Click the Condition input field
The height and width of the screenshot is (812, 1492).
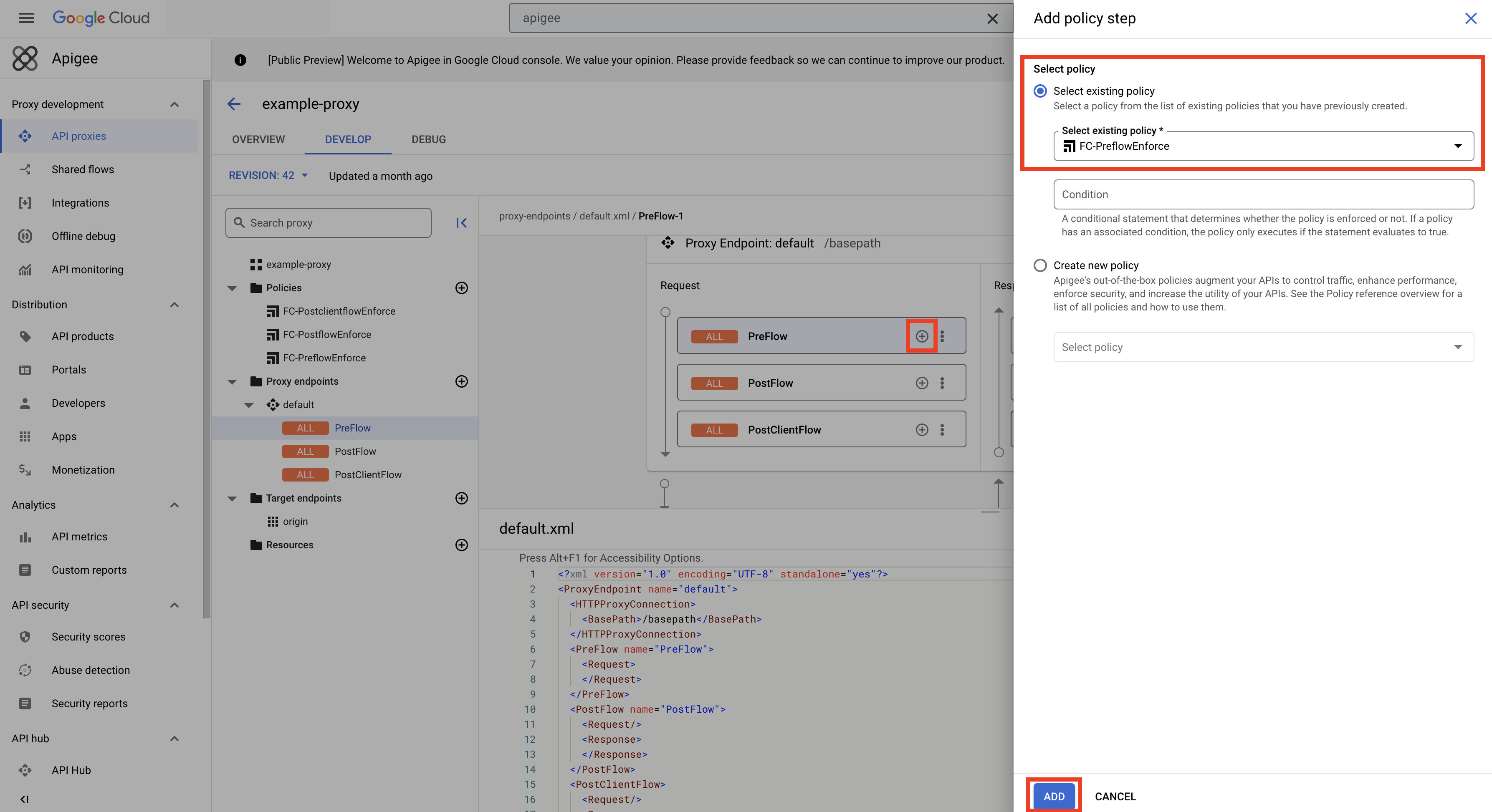click(1263, 194)
